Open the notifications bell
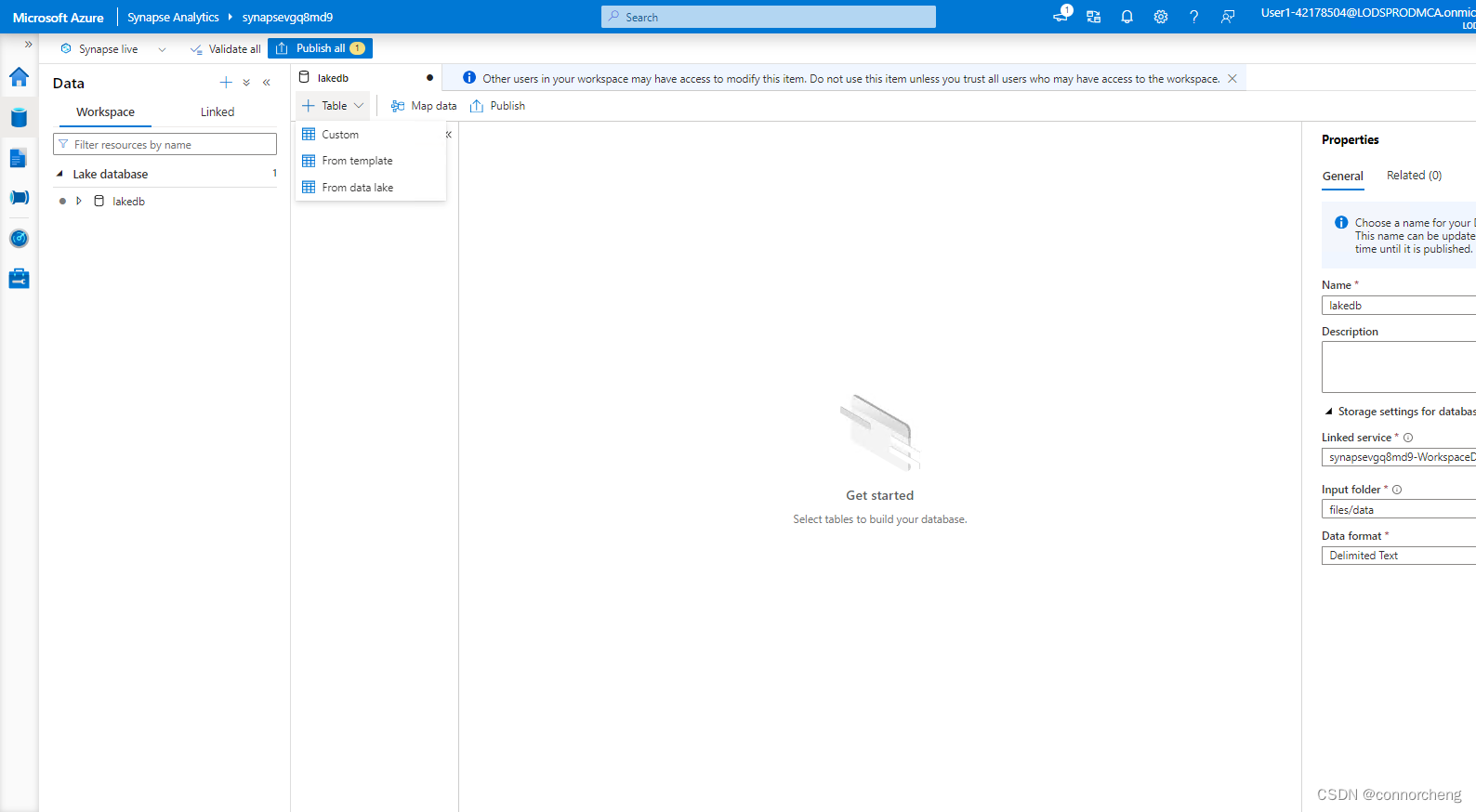Screen dimensions: 1476x812 (x=1127, y=17)
